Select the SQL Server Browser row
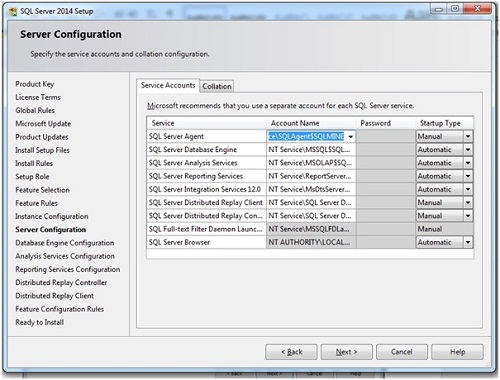Viewport: 500px width, 380px height. [x=206, y=242]
